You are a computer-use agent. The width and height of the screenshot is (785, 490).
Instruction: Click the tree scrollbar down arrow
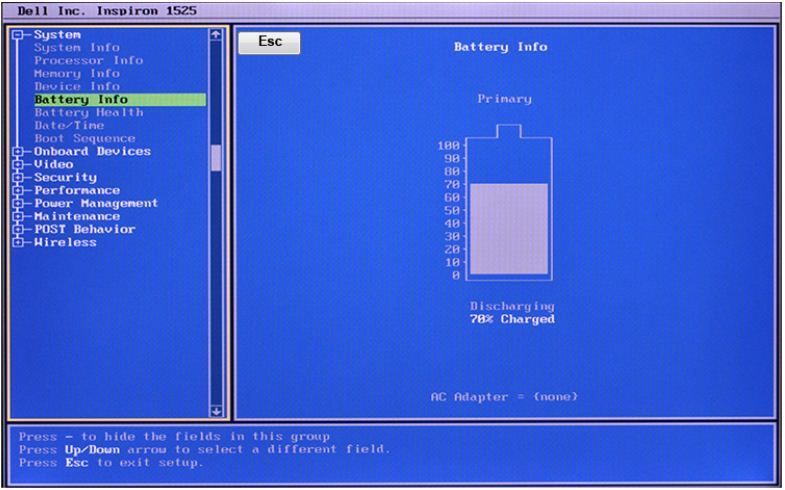coord(215,410)
